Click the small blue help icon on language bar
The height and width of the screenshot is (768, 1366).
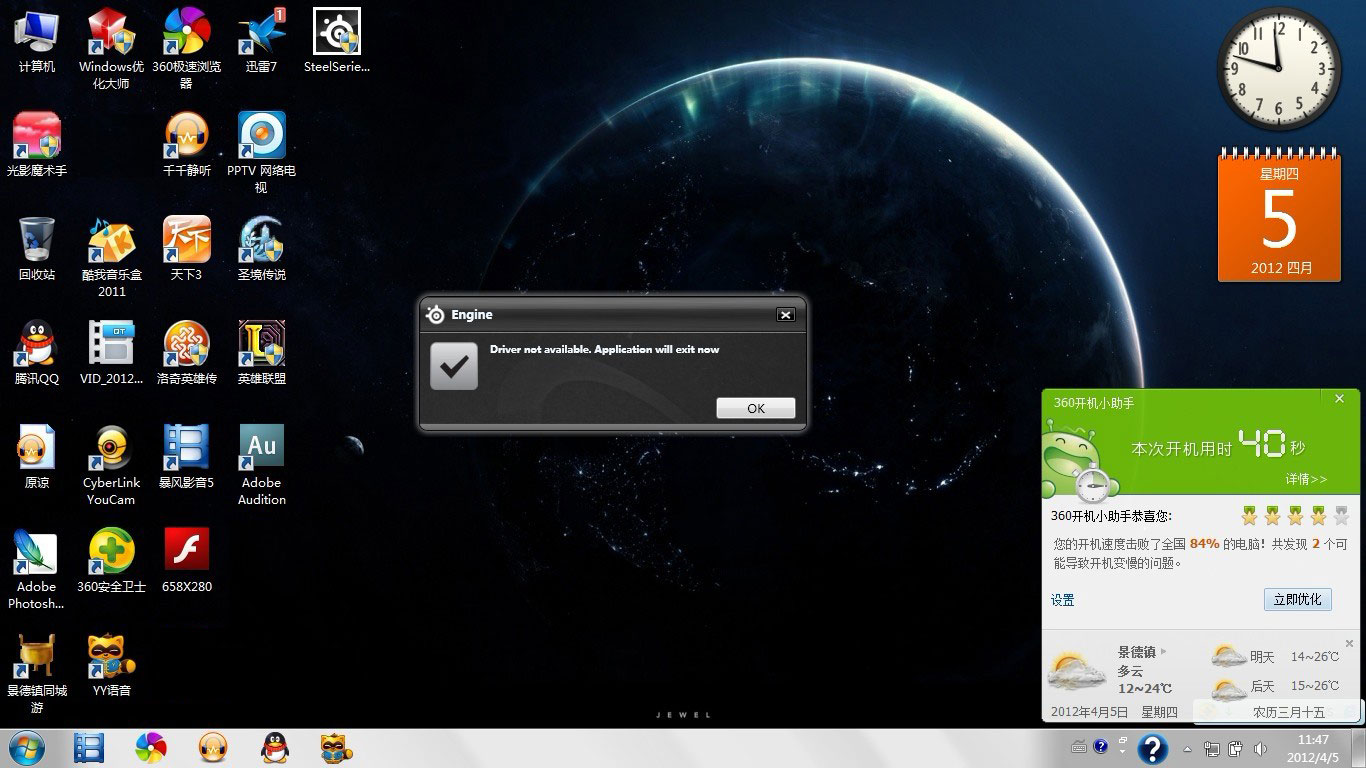click(1101, 745)
